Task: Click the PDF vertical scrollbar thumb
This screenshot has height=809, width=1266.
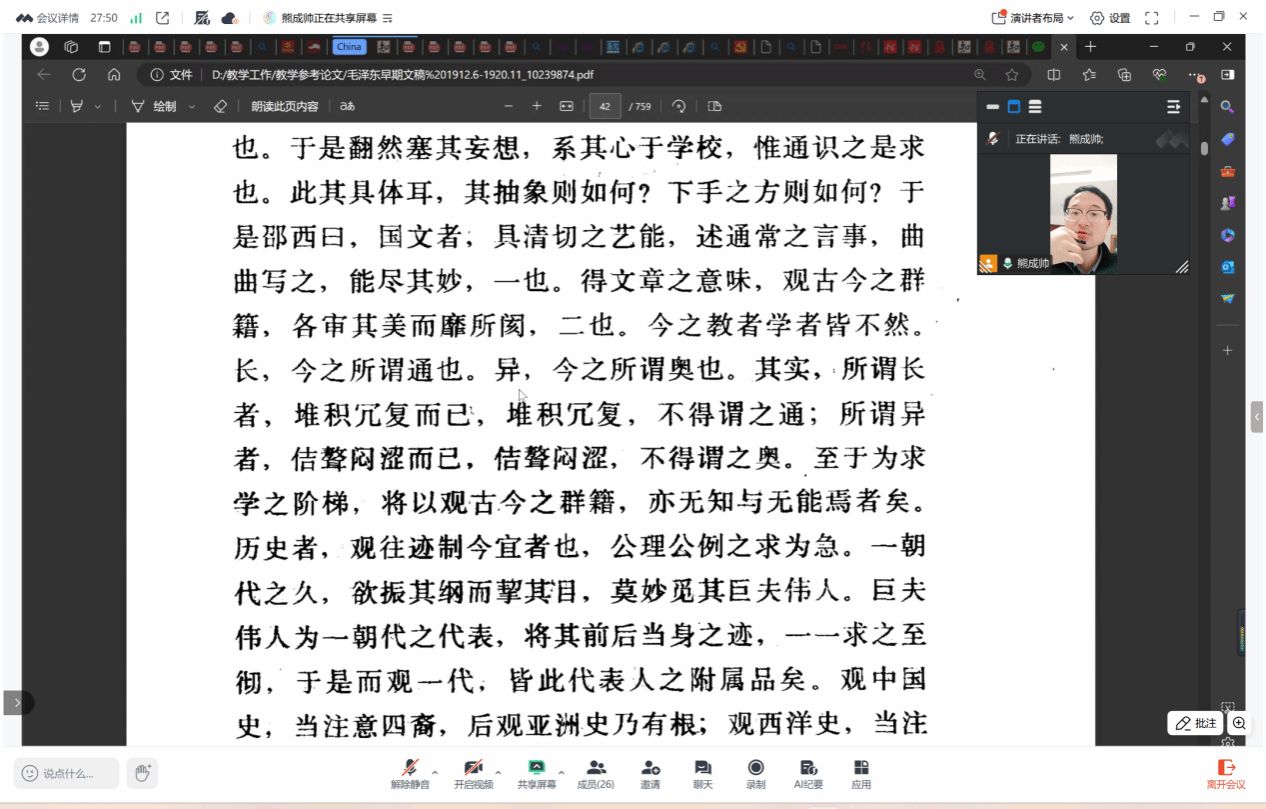Action: pyautogui.click(x=1204, y=148)
